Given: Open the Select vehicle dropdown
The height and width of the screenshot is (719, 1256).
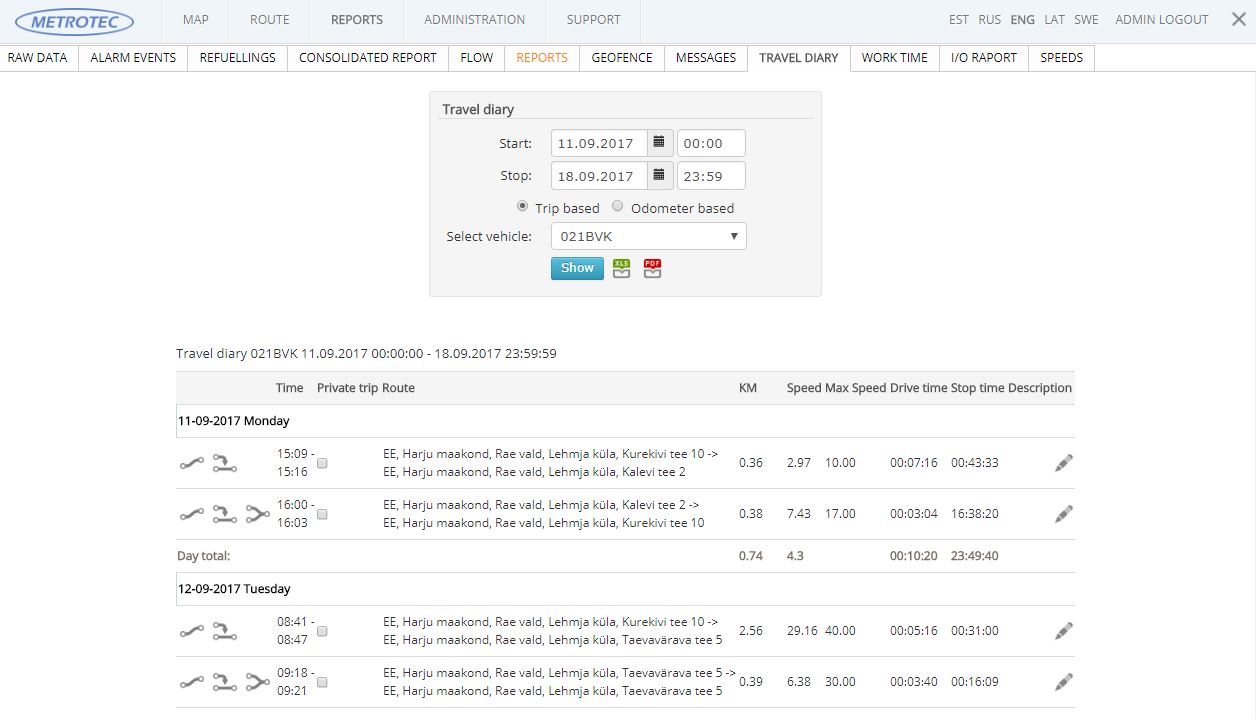Looking at the screenshot, I should (x=648, y=236).
